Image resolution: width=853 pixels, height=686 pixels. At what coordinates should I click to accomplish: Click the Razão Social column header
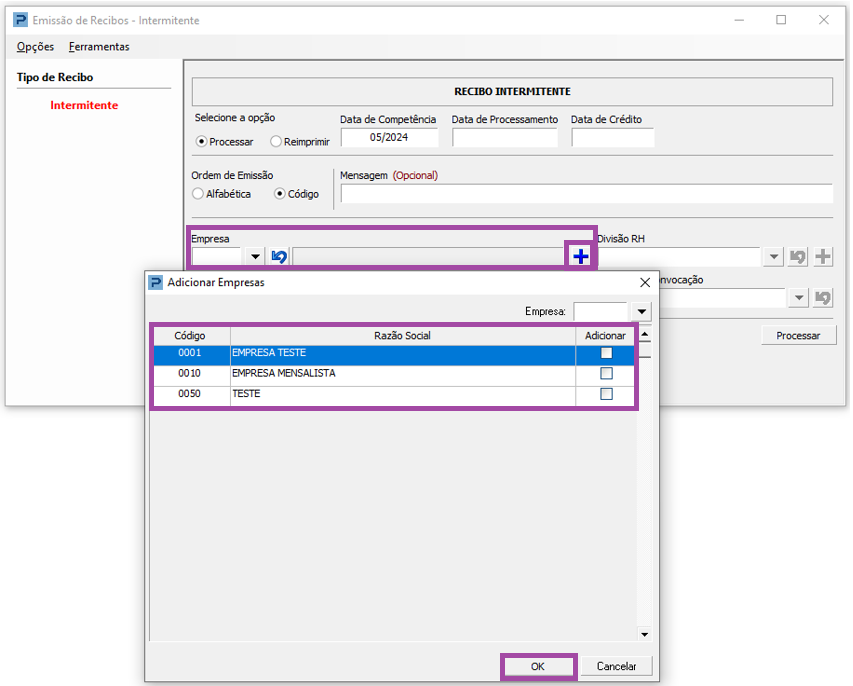tap(403, 336)
